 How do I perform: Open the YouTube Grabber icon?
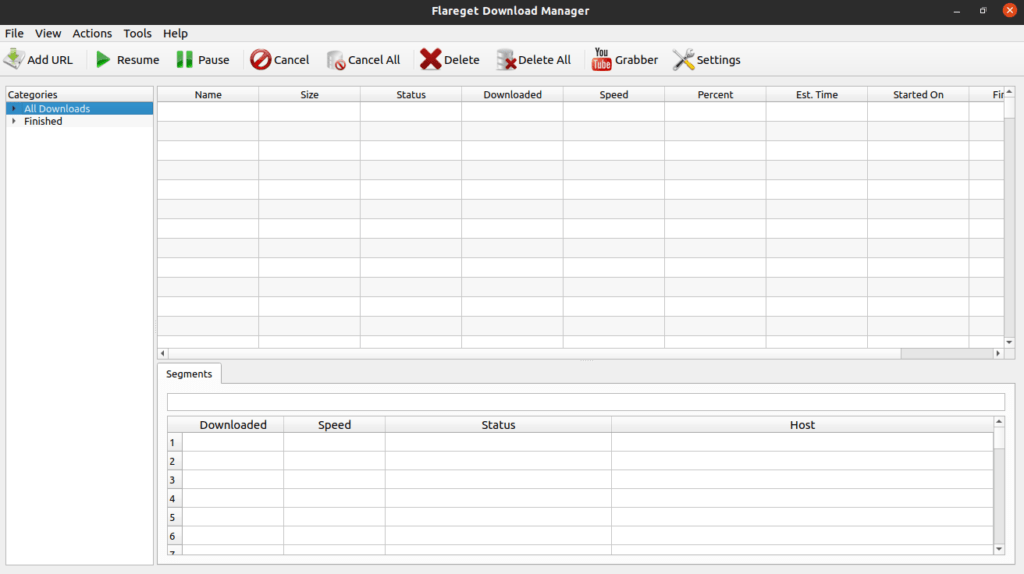[x=601, y=59]
